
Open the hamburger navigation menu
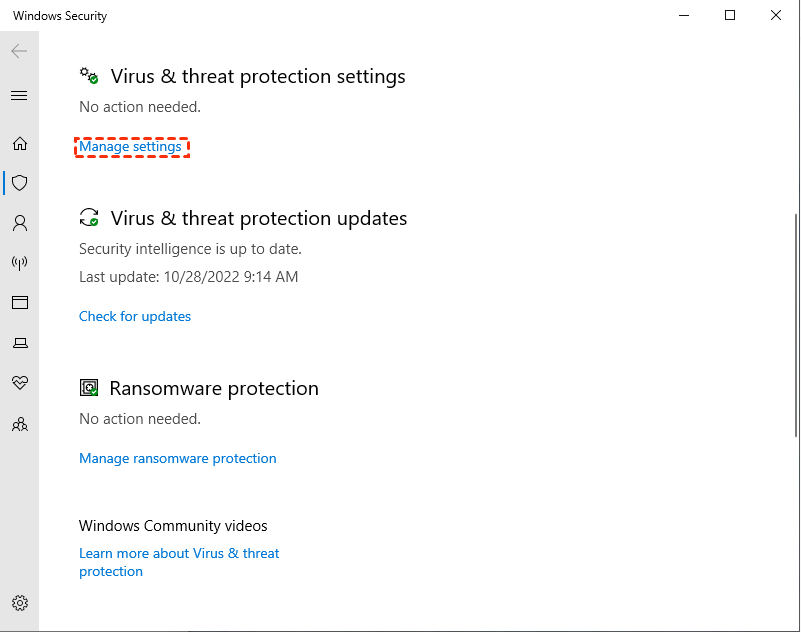(19, 96)
